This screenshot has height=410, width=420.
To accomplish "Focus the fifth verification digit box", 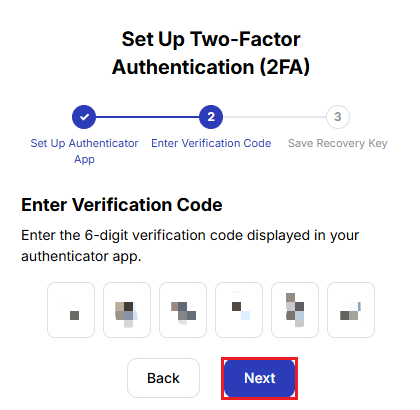I will [295, 310].
